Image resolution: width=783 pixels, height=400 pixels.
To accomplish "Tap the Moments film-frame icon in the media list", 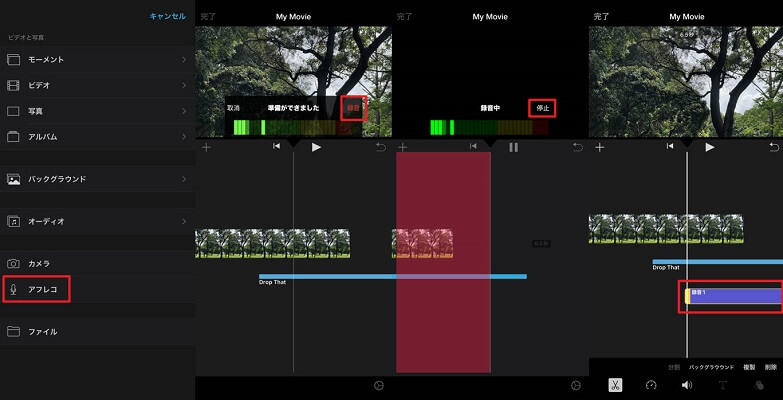I will [13, 60].
